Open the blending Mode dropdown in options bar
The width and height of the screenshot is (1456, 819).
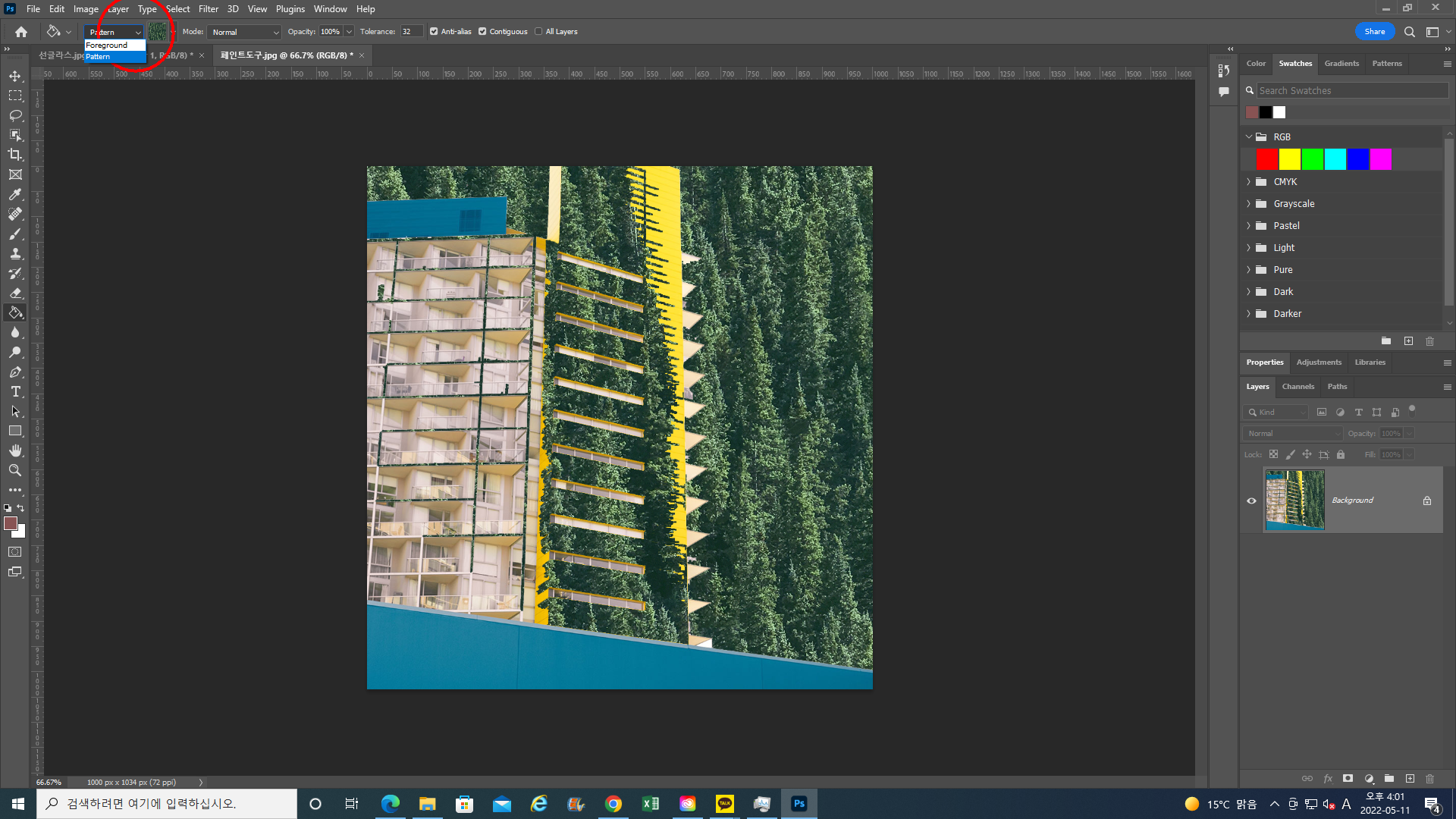tap(243, 32)
